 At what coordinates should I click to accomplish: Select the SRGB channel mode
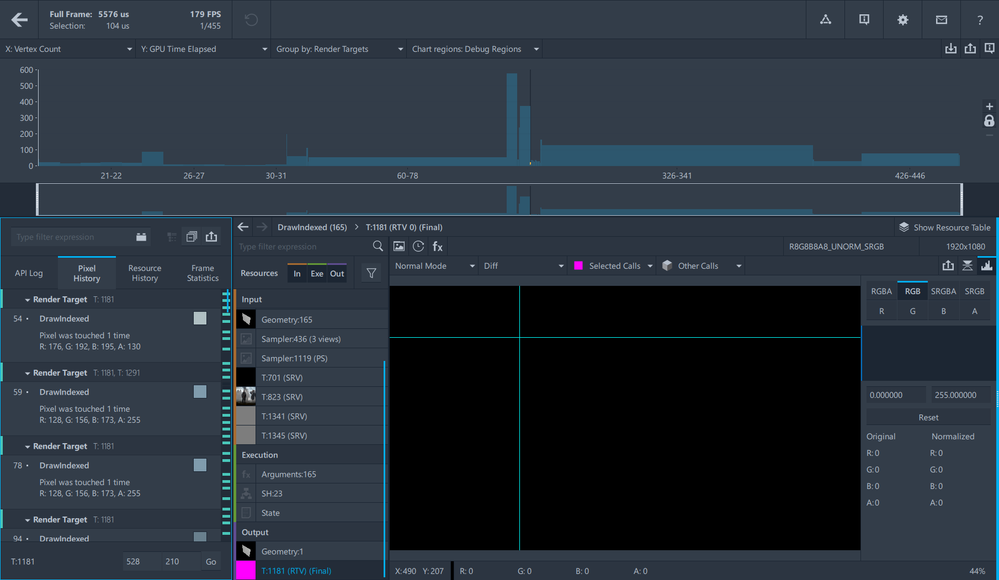(x=974, y=291)
